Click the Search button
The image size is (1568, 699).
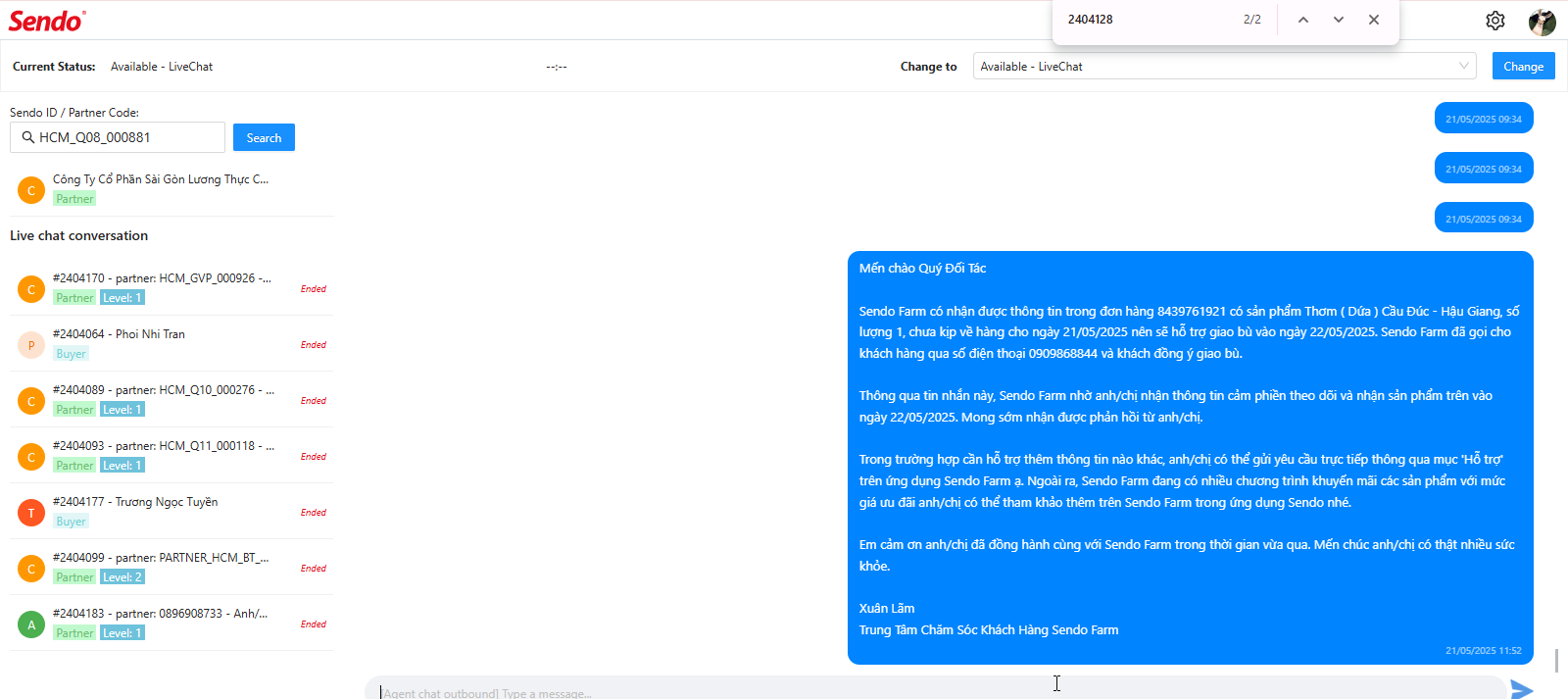[264, 137]
